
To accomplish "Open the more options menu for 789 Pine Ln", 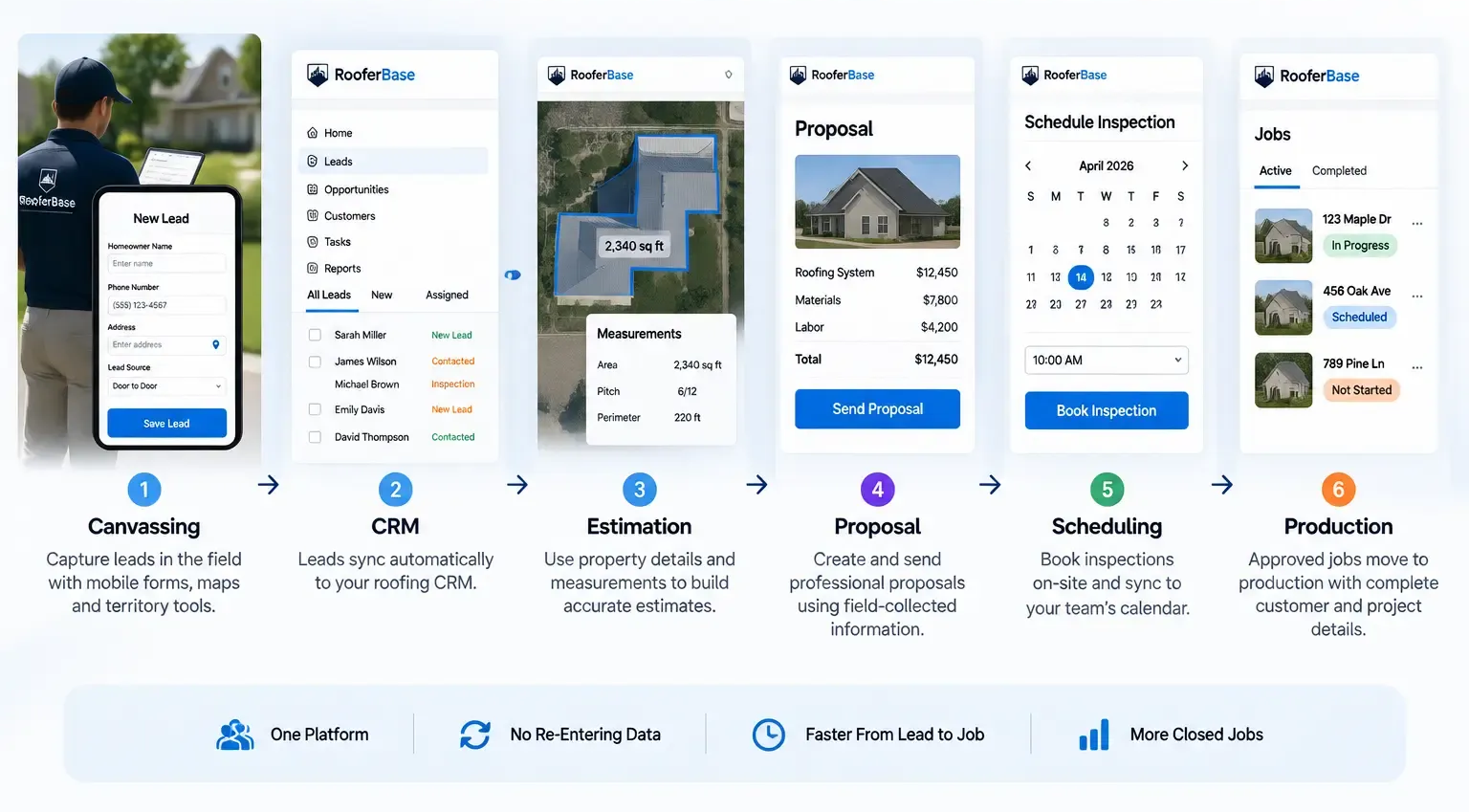I will click(x=1417, y=367).
